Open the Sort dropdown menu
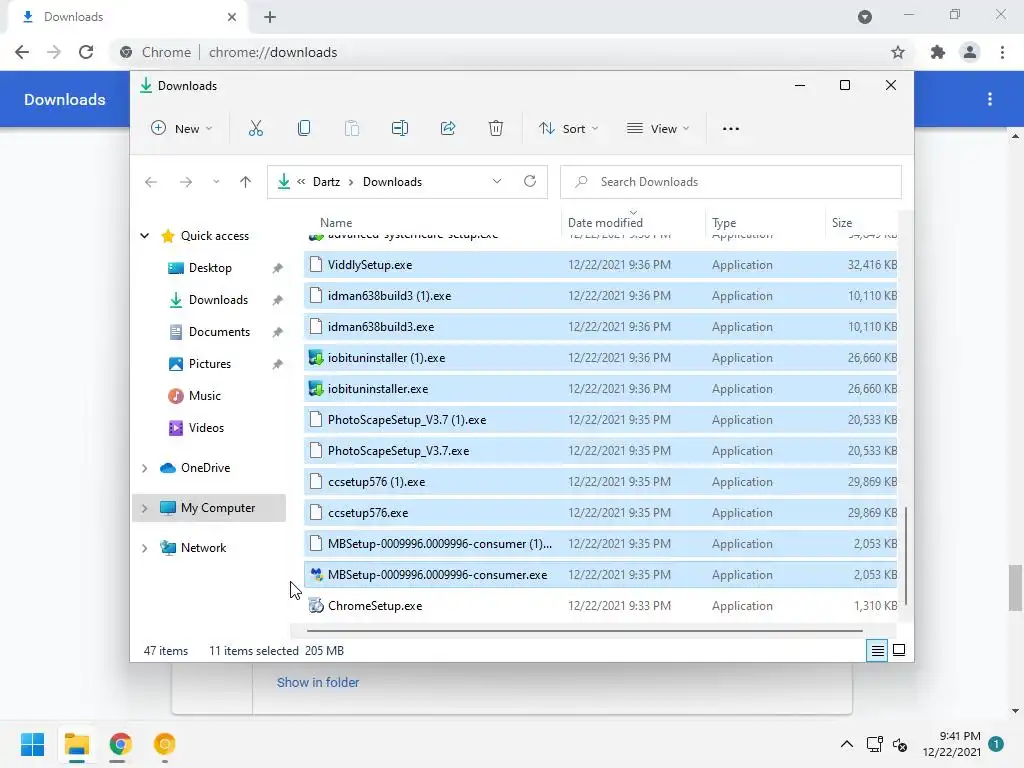 (x=569, y=129)
